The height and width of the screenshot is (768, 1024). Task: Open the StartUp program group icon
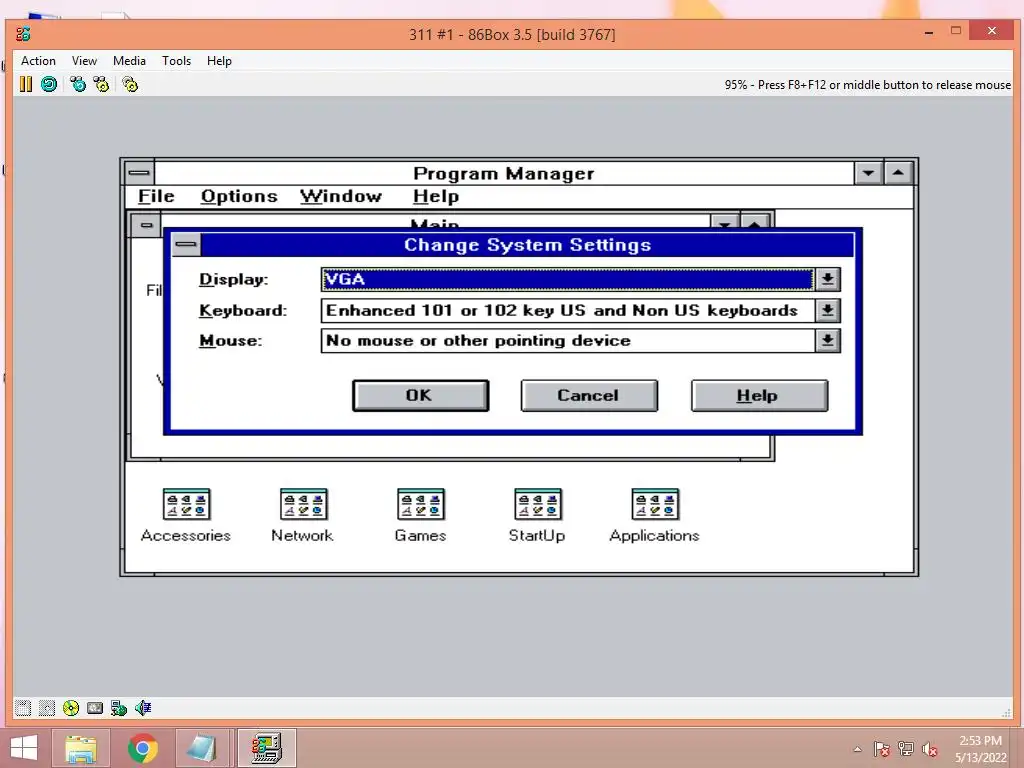537,504
